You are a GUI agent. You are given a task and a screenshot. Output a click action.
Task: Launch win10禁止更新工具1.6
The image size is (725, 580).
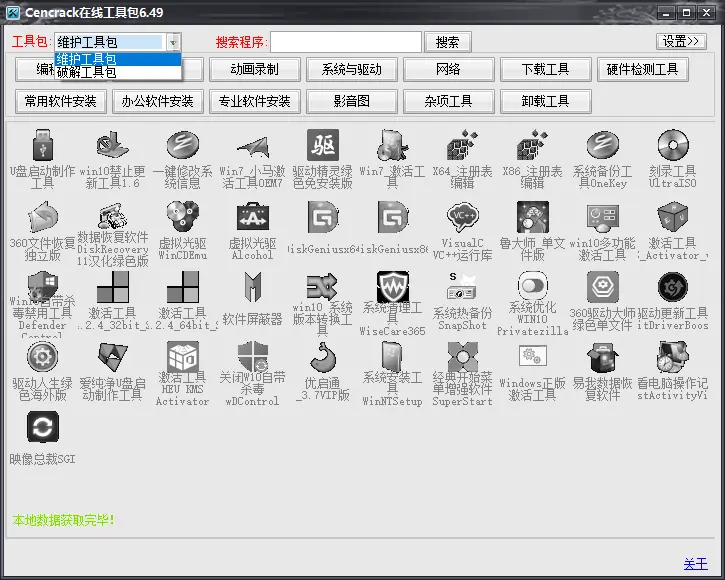pos(112,146)
